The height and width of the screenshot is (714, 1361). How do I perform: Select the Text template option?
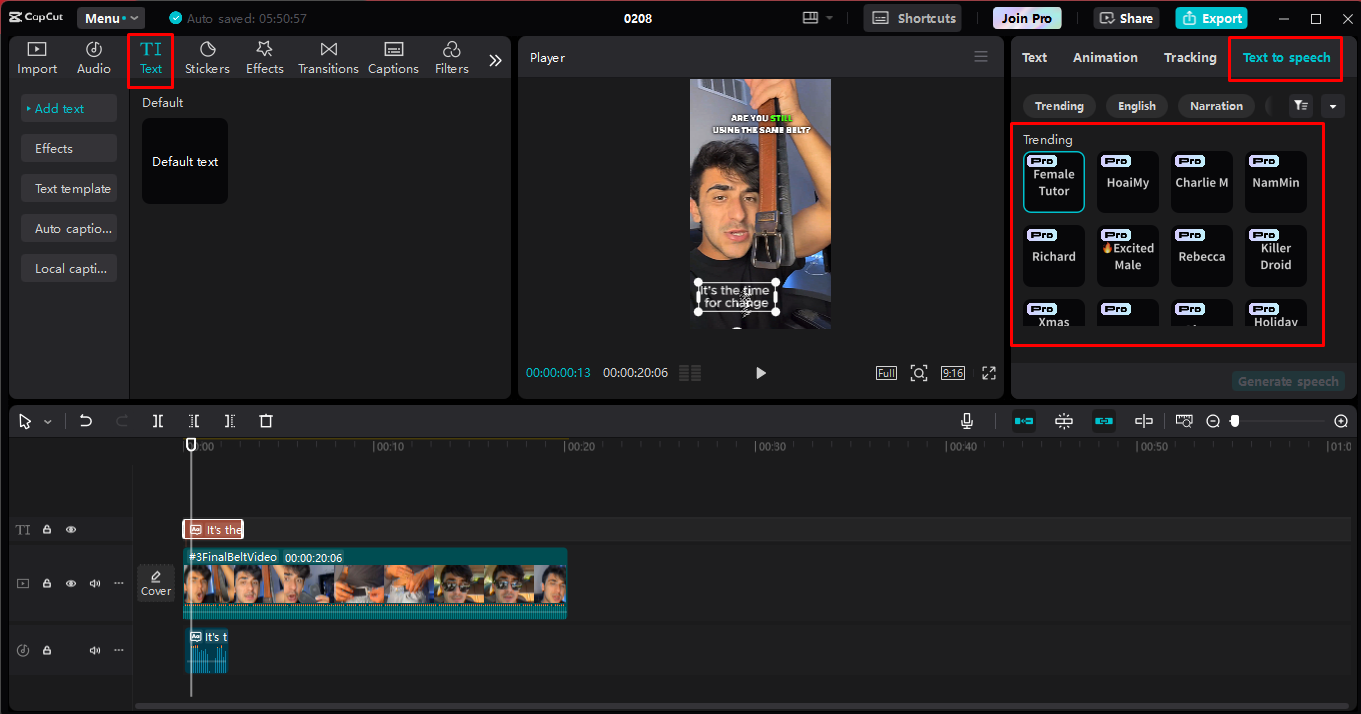click(70, 189)
